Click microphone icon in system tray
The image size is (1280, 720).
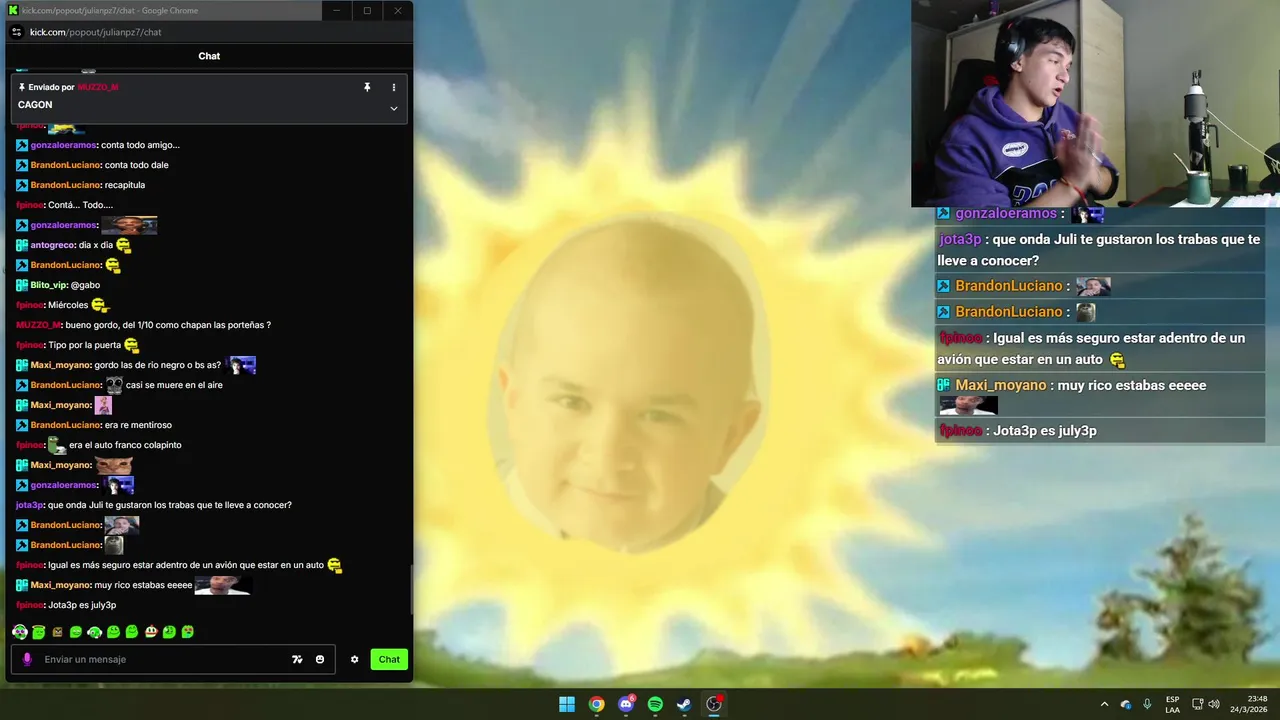(1147, 704)
